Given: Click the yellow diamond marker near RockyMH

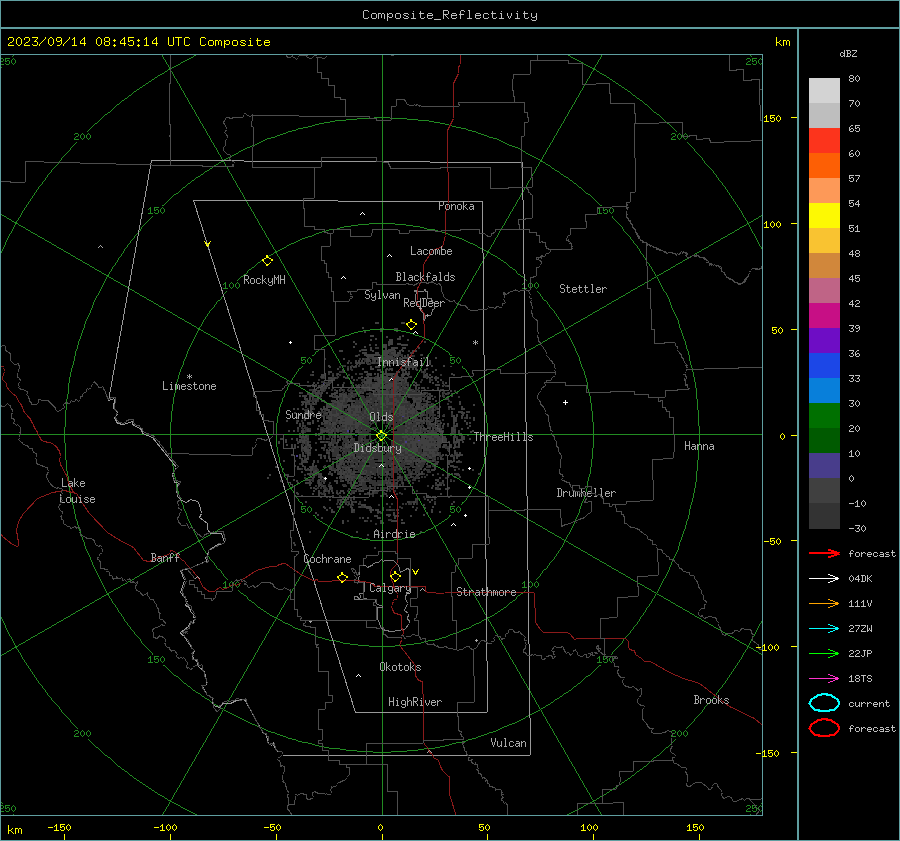Looking at the screenshot, I should pos(267,261).
